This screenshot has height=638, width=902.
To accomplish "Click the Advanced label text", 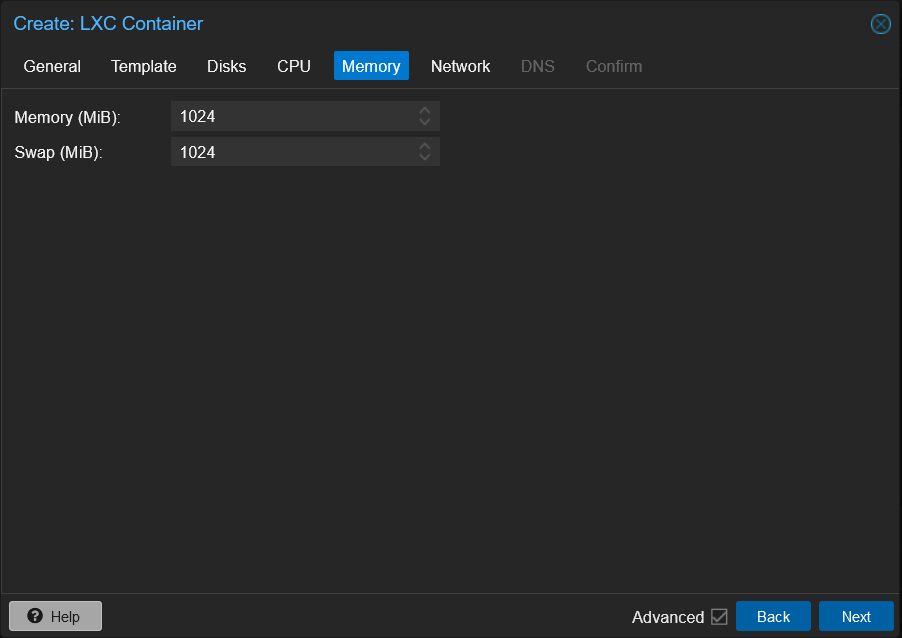I will pos(670,616).
